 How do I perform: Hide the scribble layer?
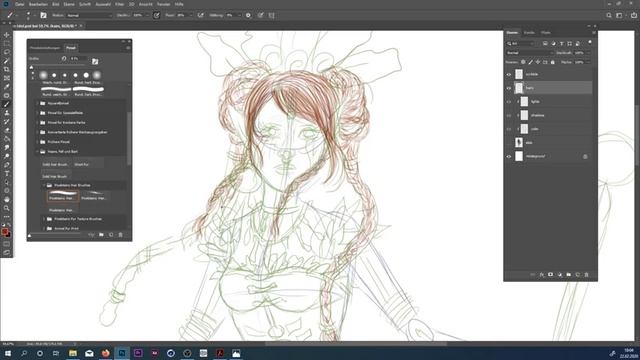509,74
